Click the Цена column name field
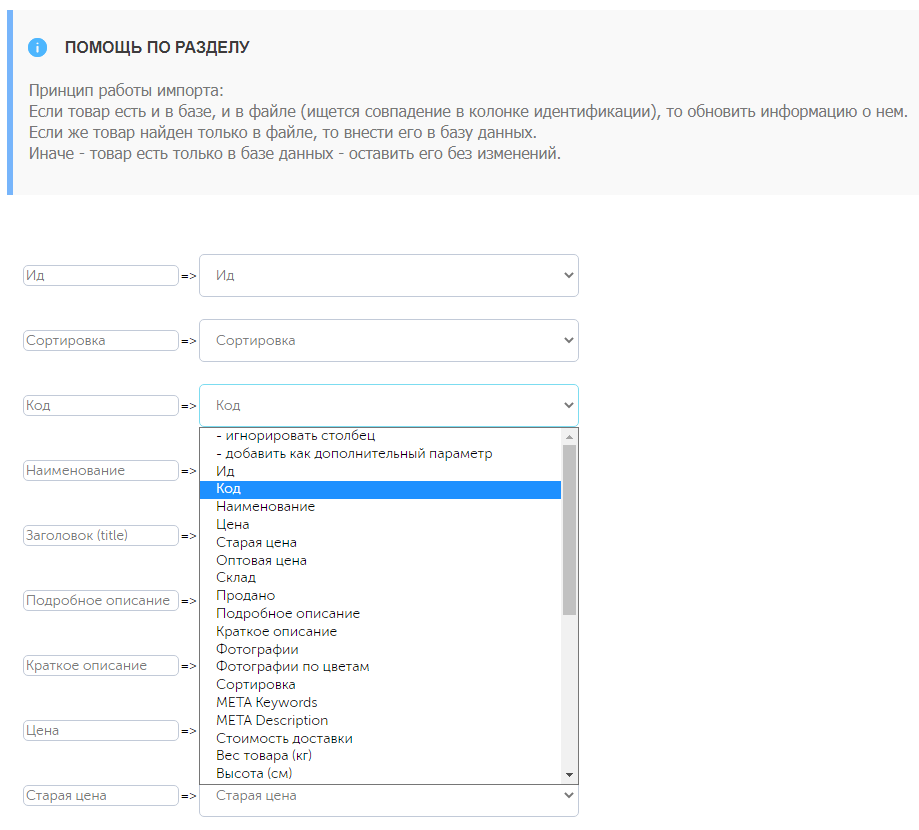 pos(101,731)
